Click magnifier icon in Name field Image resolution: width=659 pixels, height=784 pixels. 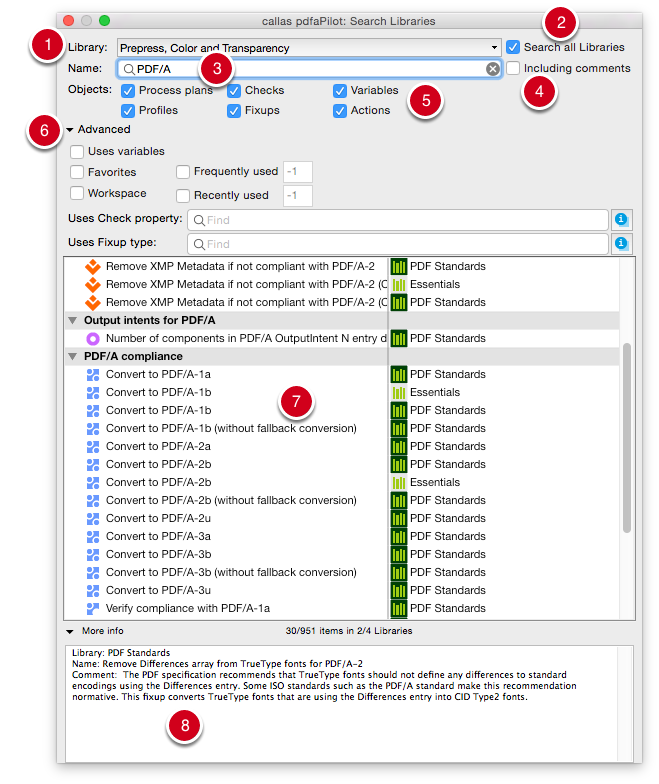128,70
